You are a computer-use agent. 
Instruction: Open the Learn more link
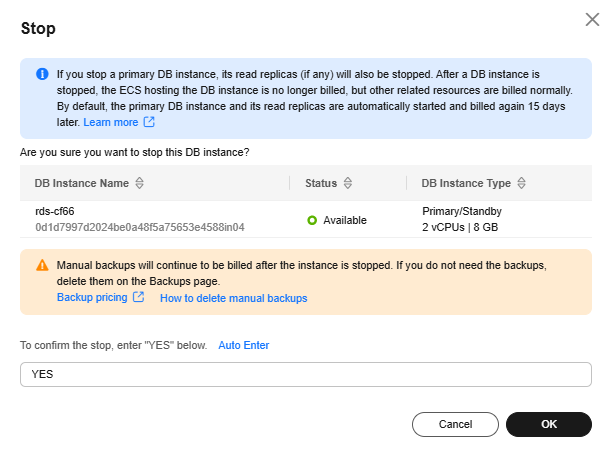tap(111, 122)
